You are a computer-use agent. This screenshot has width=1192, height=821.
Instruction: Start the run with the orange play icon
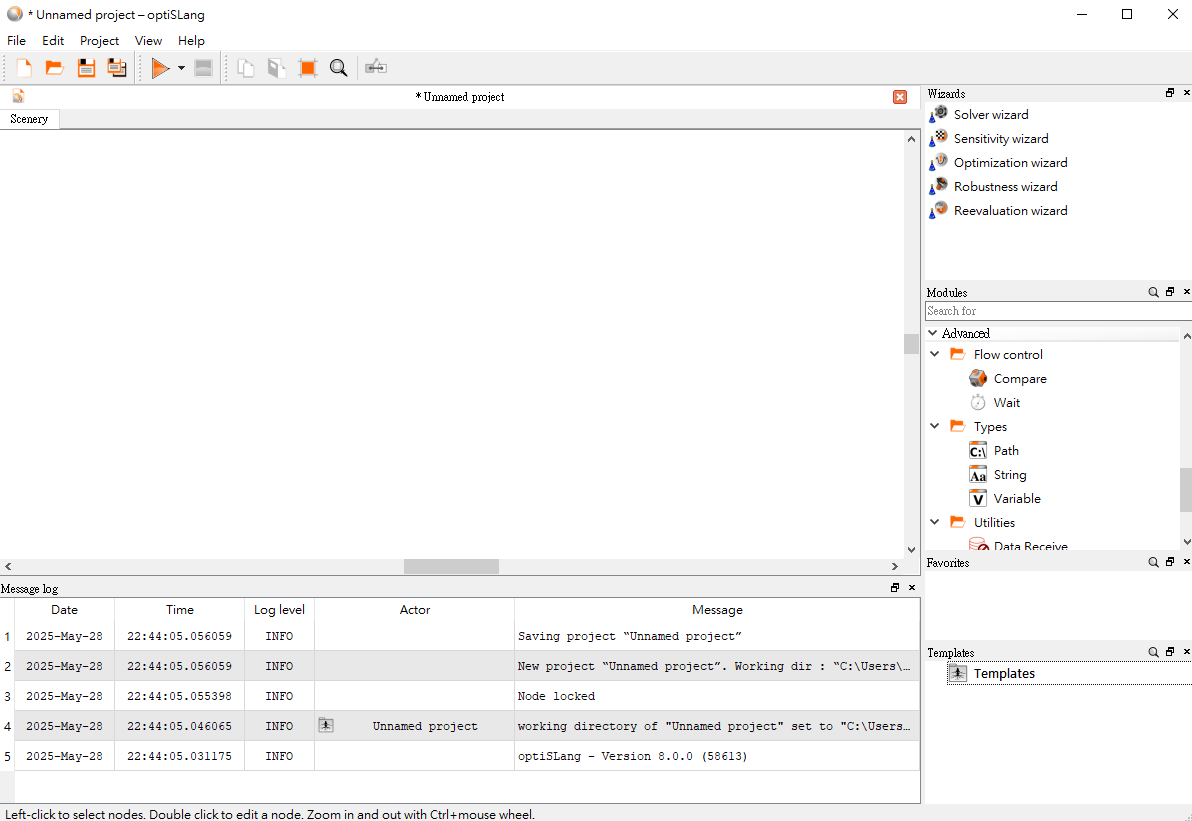coord(160,68)
